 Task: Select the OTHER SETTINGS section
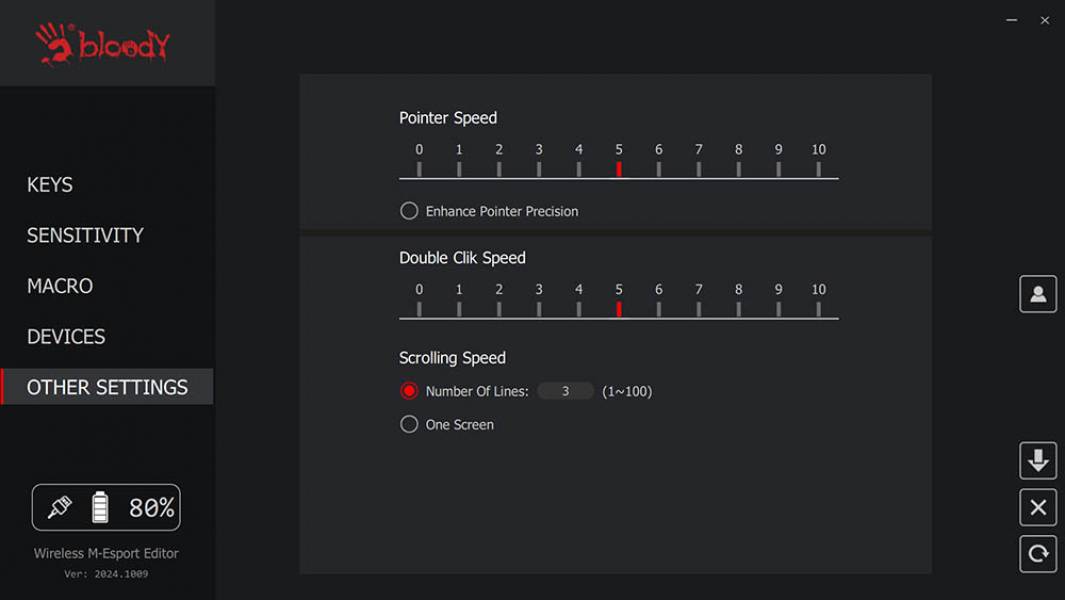[x=107, y=387]
